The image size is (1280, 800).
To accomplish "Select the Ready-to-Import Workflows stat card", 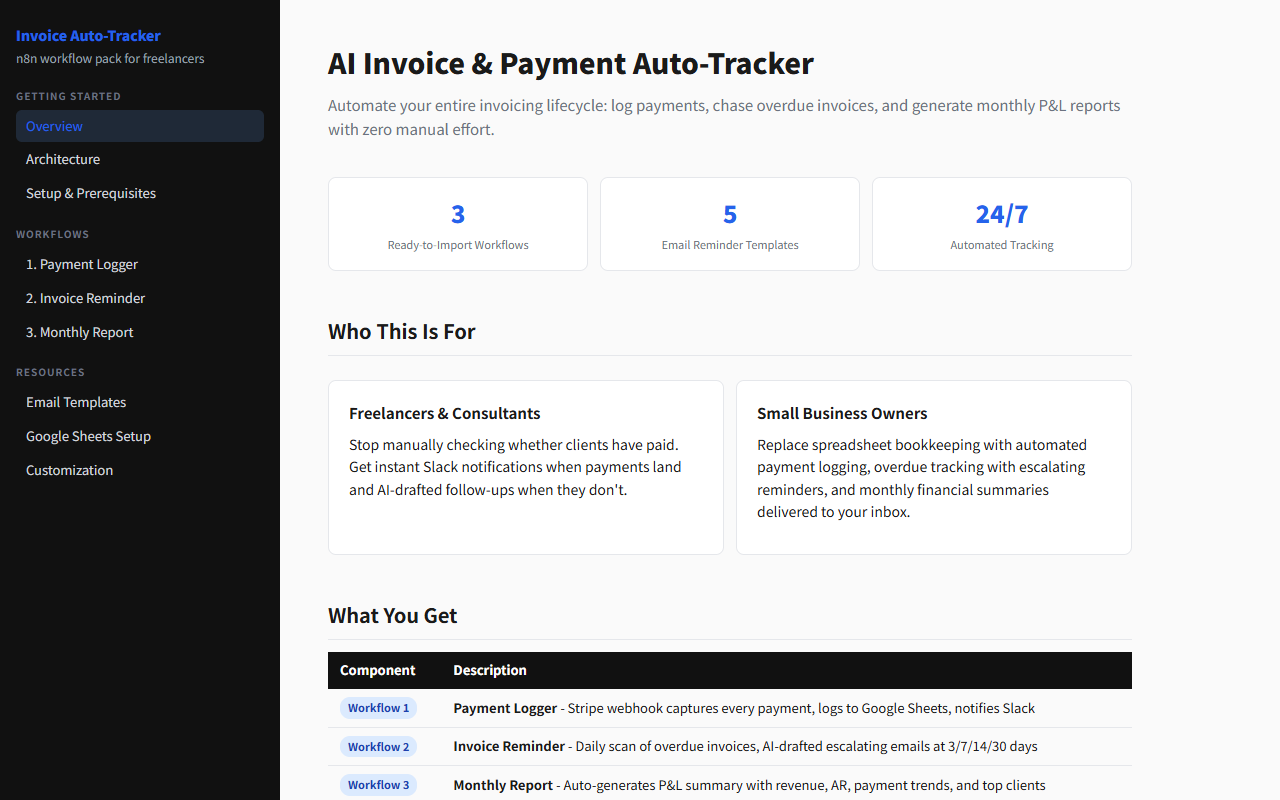I will click(x=457, y=224).
